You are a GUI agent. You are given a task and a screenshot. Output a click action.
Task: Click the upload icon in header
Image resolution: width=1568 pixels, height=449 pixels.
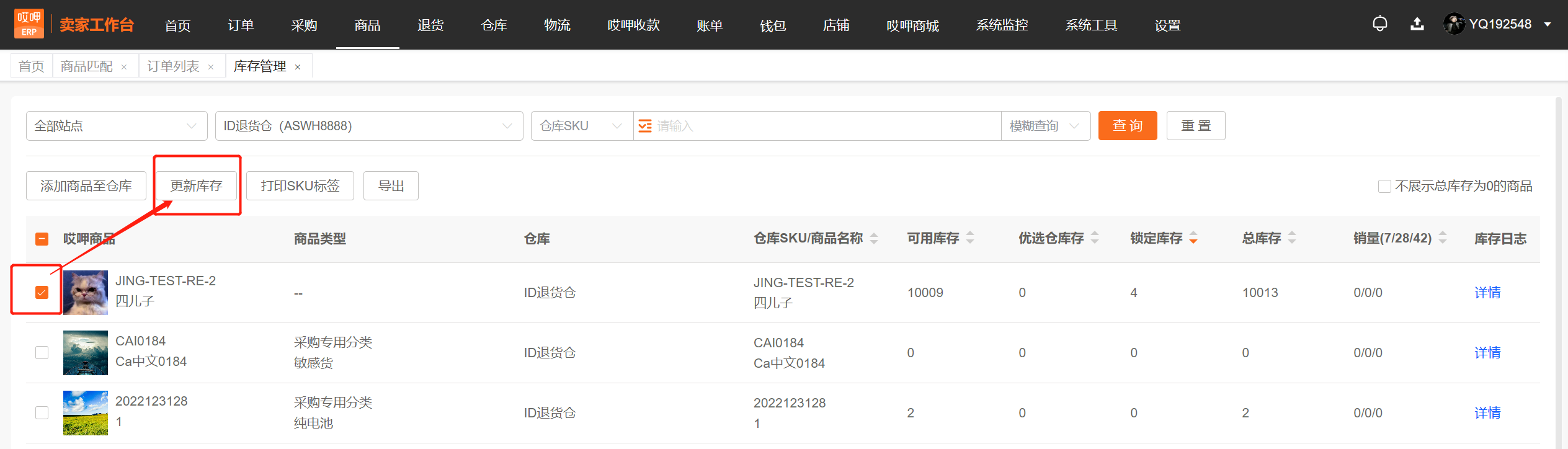click(1417, 24)
